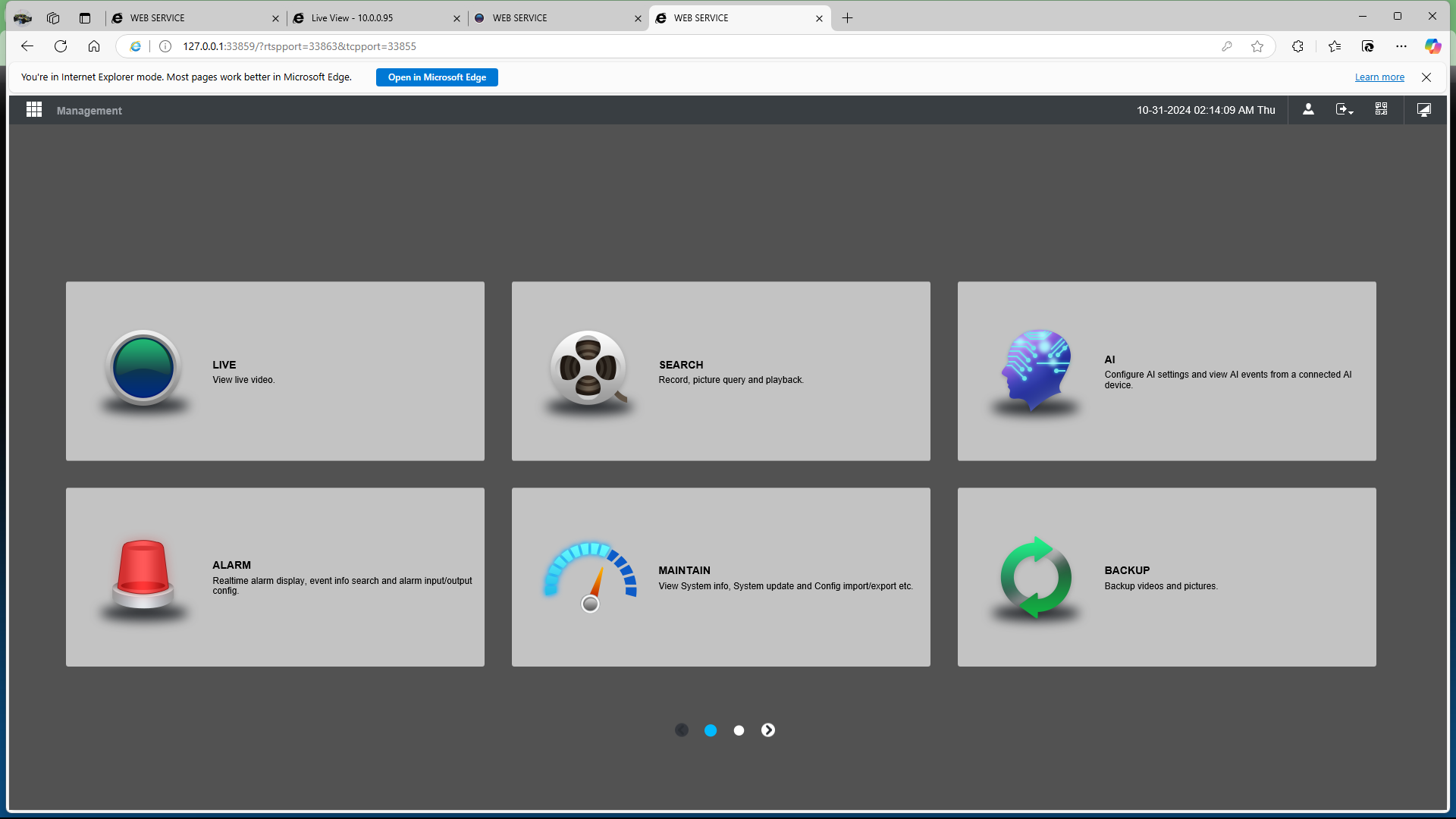Click the SEARCH tile title
1456x819 pixels.
[681, 365]
